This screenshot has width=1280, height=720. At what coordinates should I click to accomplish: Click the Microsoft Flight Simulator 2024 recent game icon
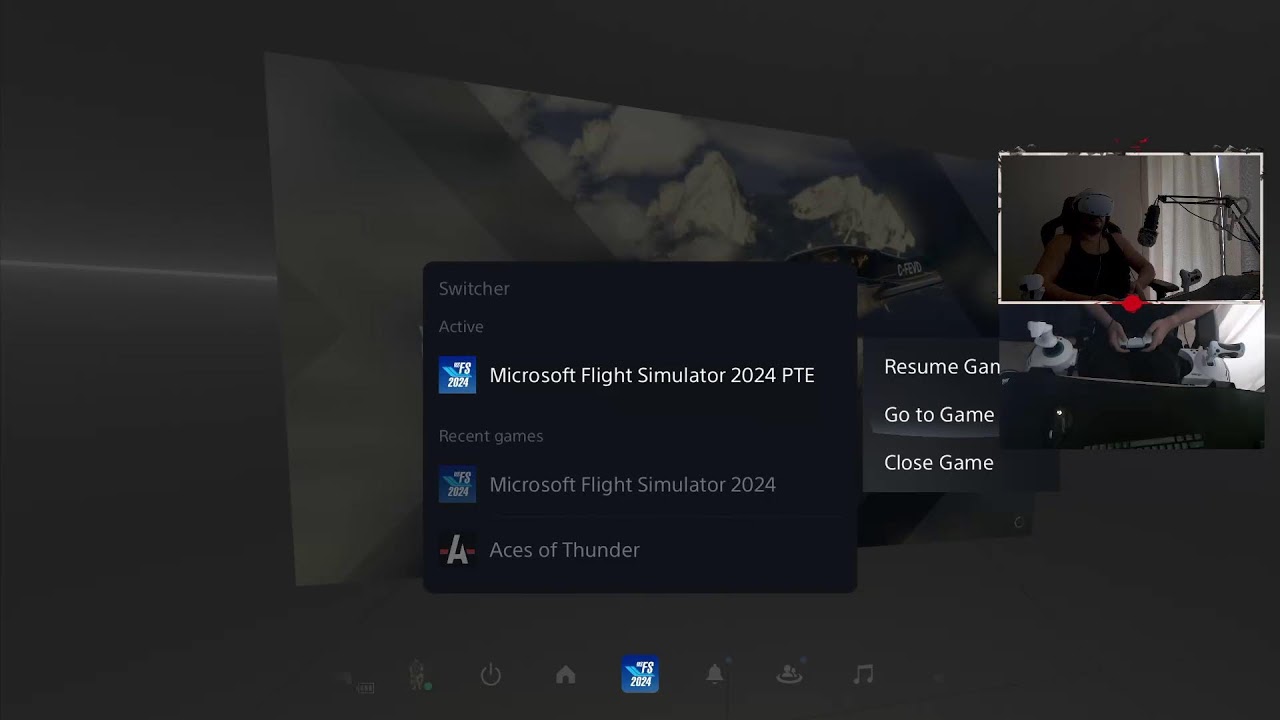[x=457, y=484]
